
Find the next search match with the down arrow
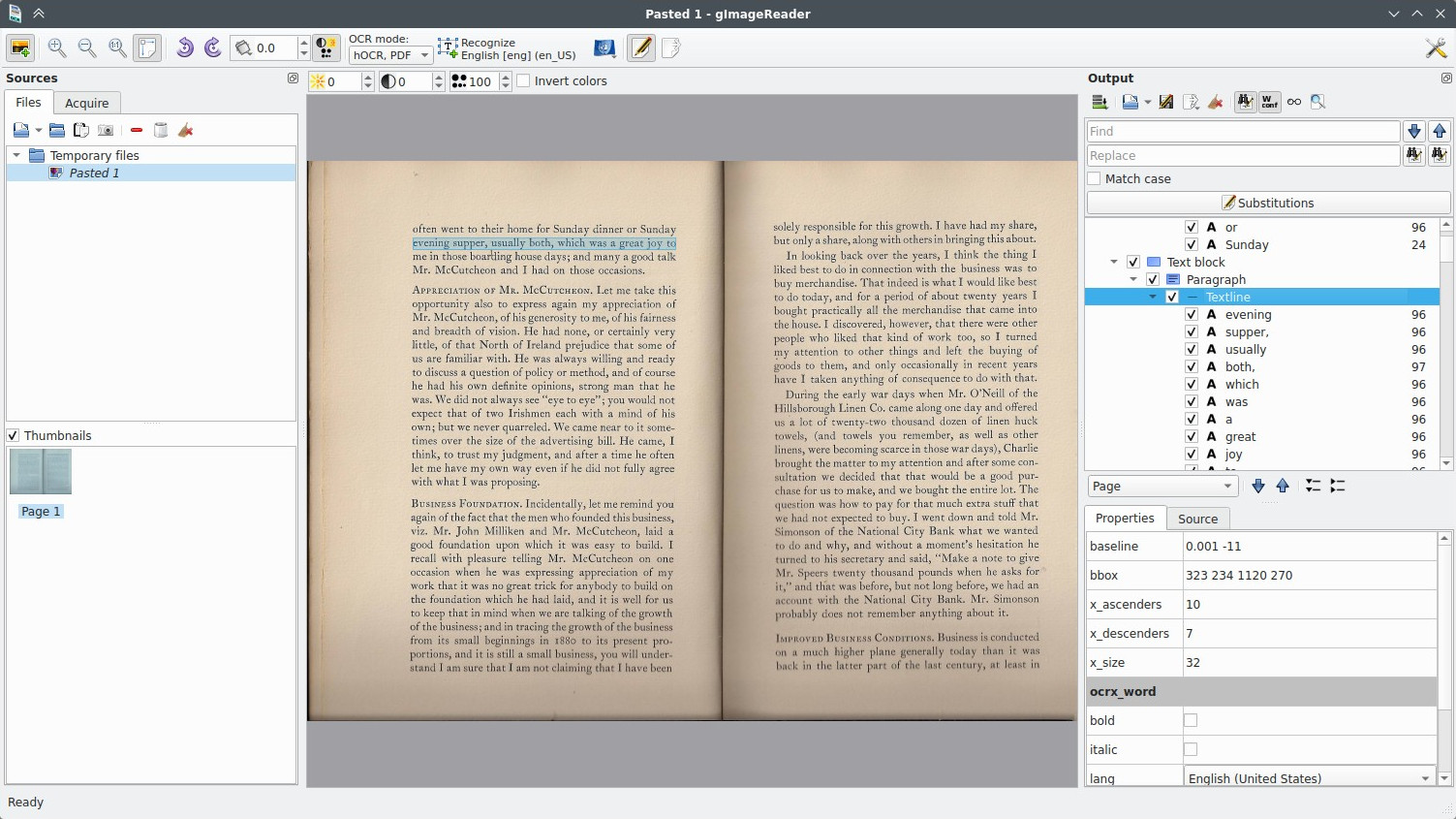[1414, 131]
